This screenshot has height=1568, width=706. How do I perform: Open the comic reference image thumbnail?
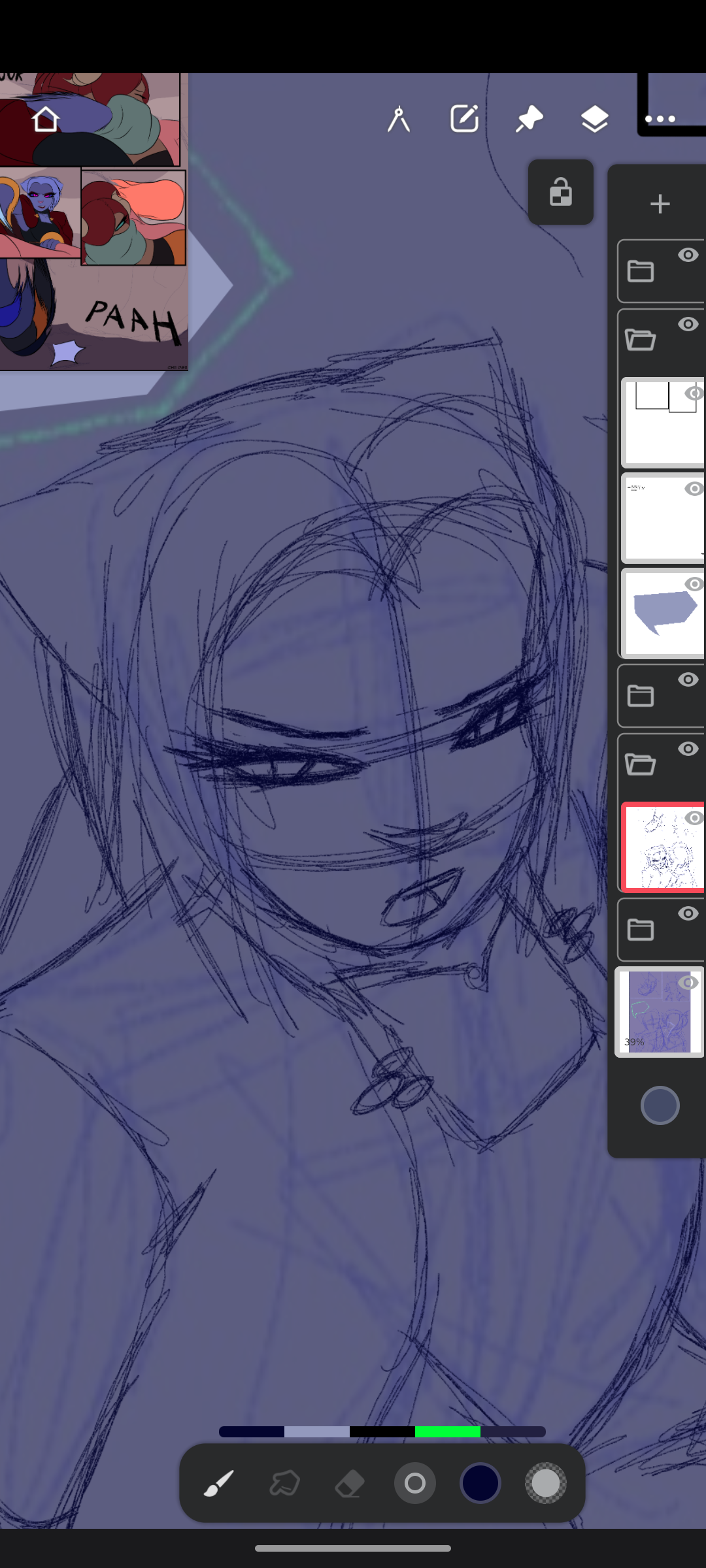click(x=94, y=222)
